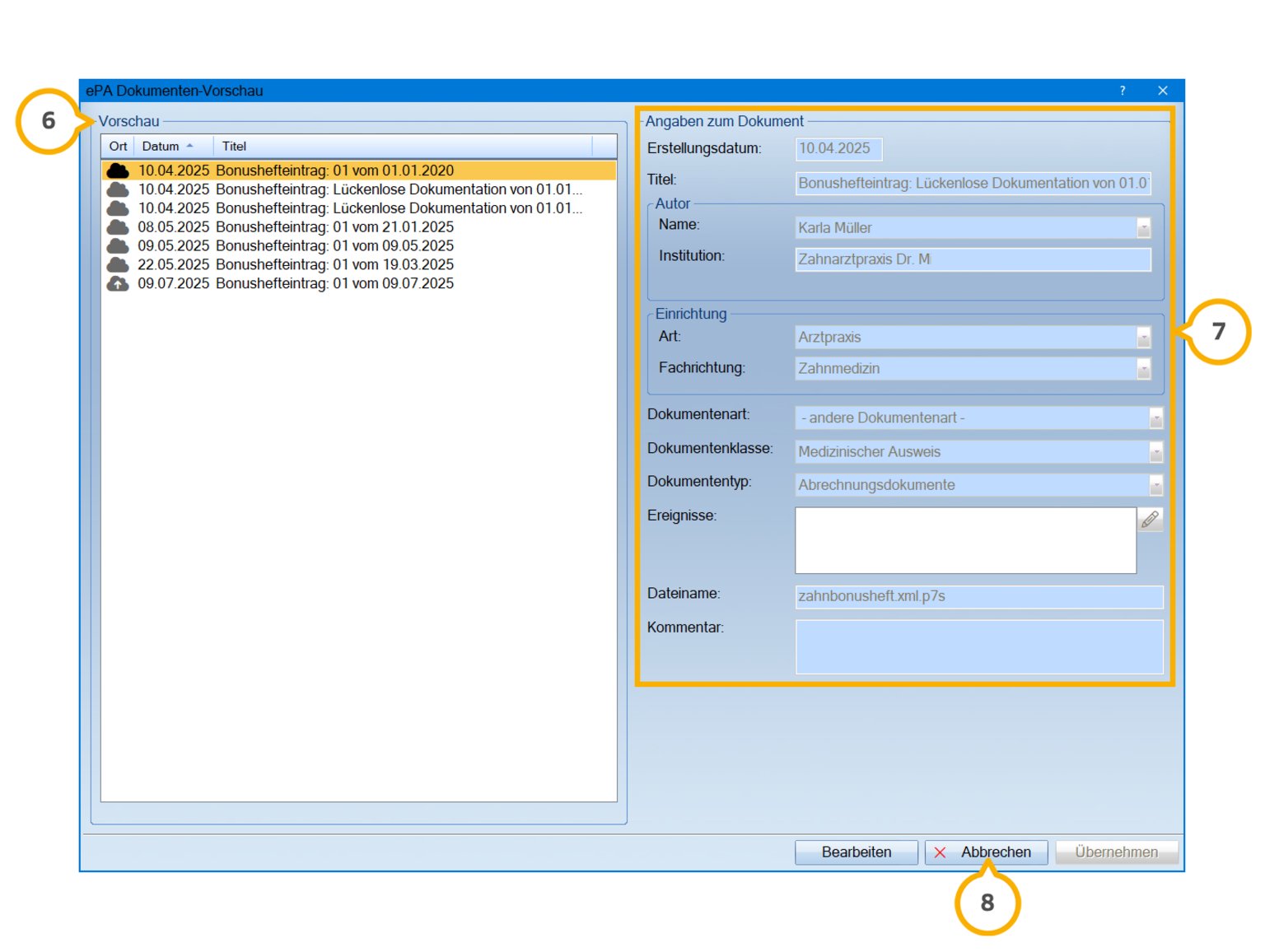Sort by the Datum column header
Screen dimensions: 1265x952
(172, 146)
